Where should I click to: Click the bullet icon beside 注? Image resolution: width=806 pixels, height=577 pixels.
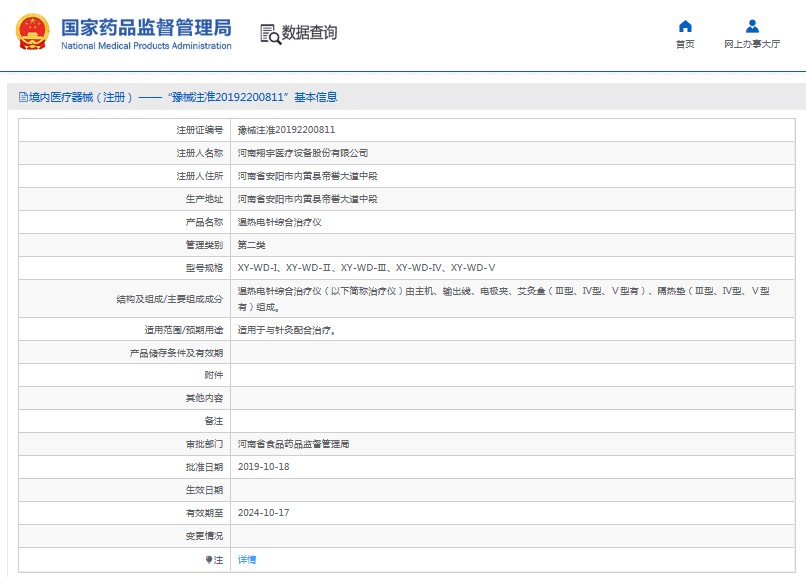[x=209, y=560]
